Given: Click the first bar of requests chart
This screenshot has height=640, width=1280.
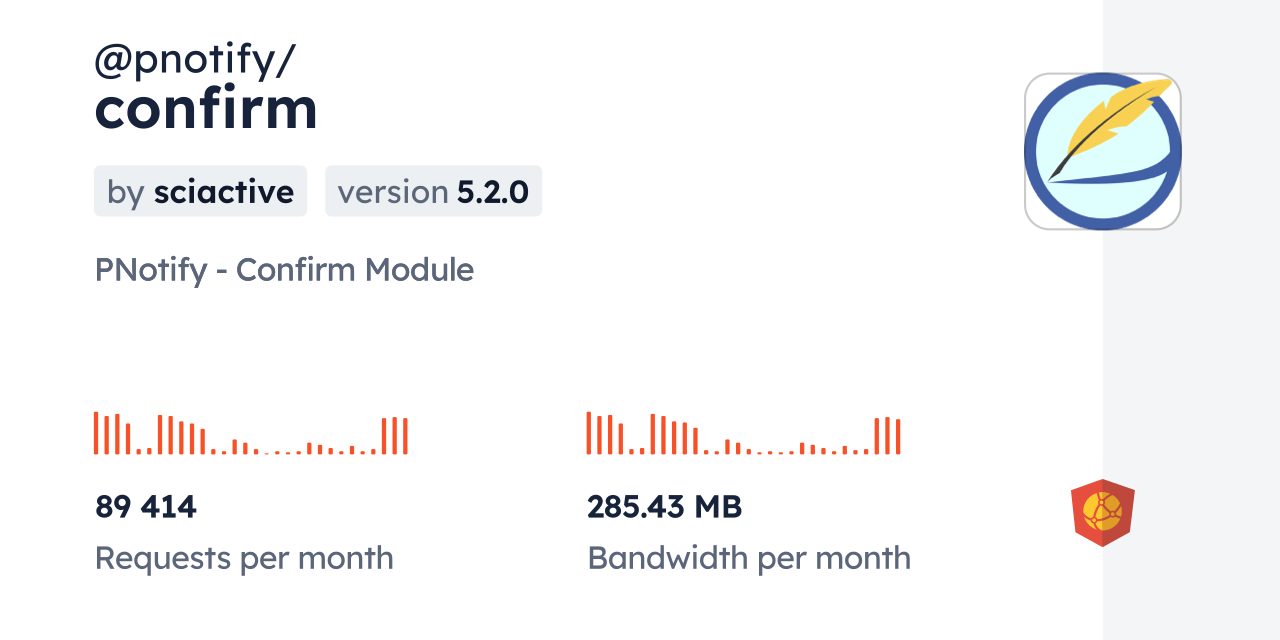Looking at the screenshot, I should point(96,433).
